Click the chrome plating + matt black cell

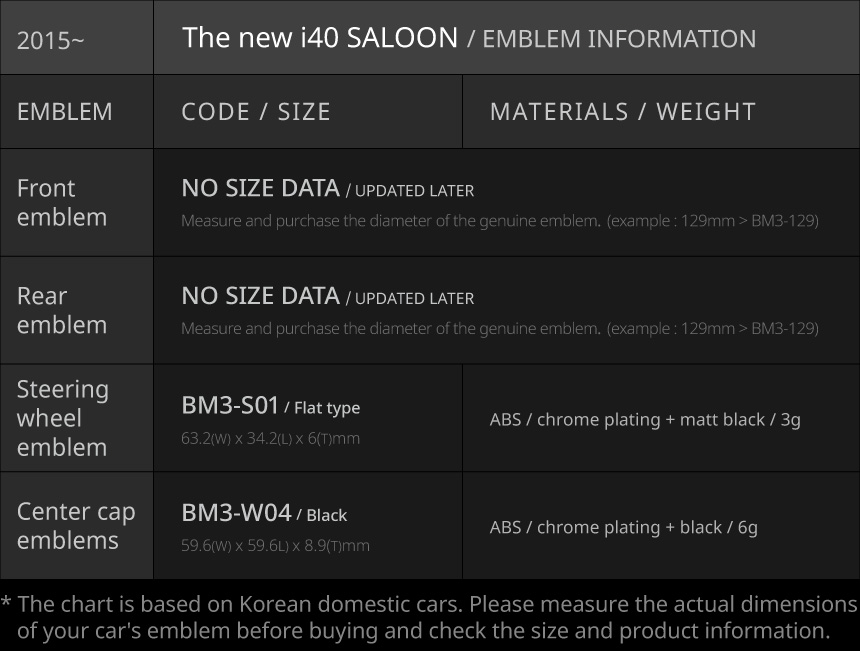tap(645, 419)
